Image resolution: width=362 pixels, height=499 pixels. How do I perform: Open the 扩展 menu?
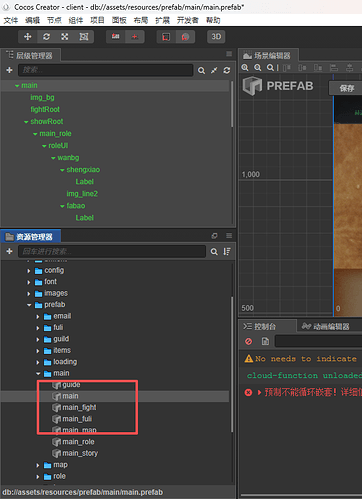pyautogui.click(x=162, y=21)
